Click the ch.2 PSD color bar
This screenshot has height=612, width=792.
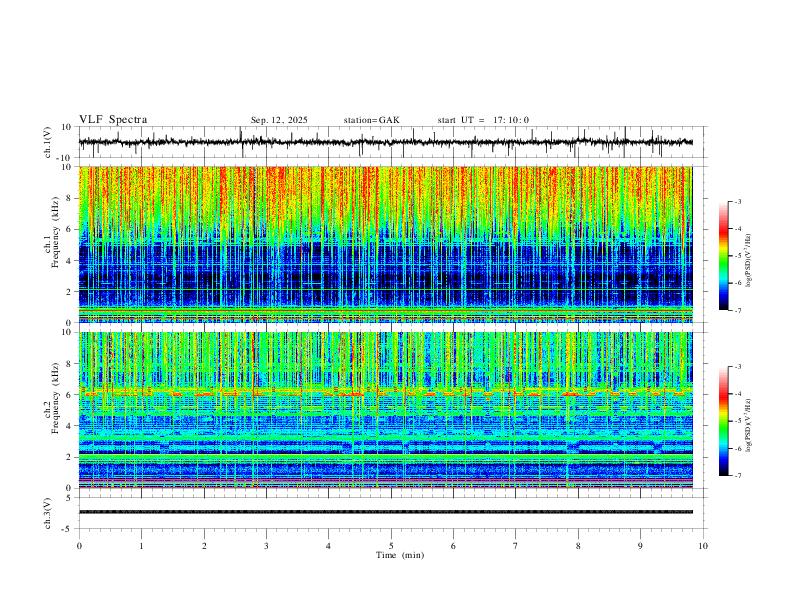724,421
